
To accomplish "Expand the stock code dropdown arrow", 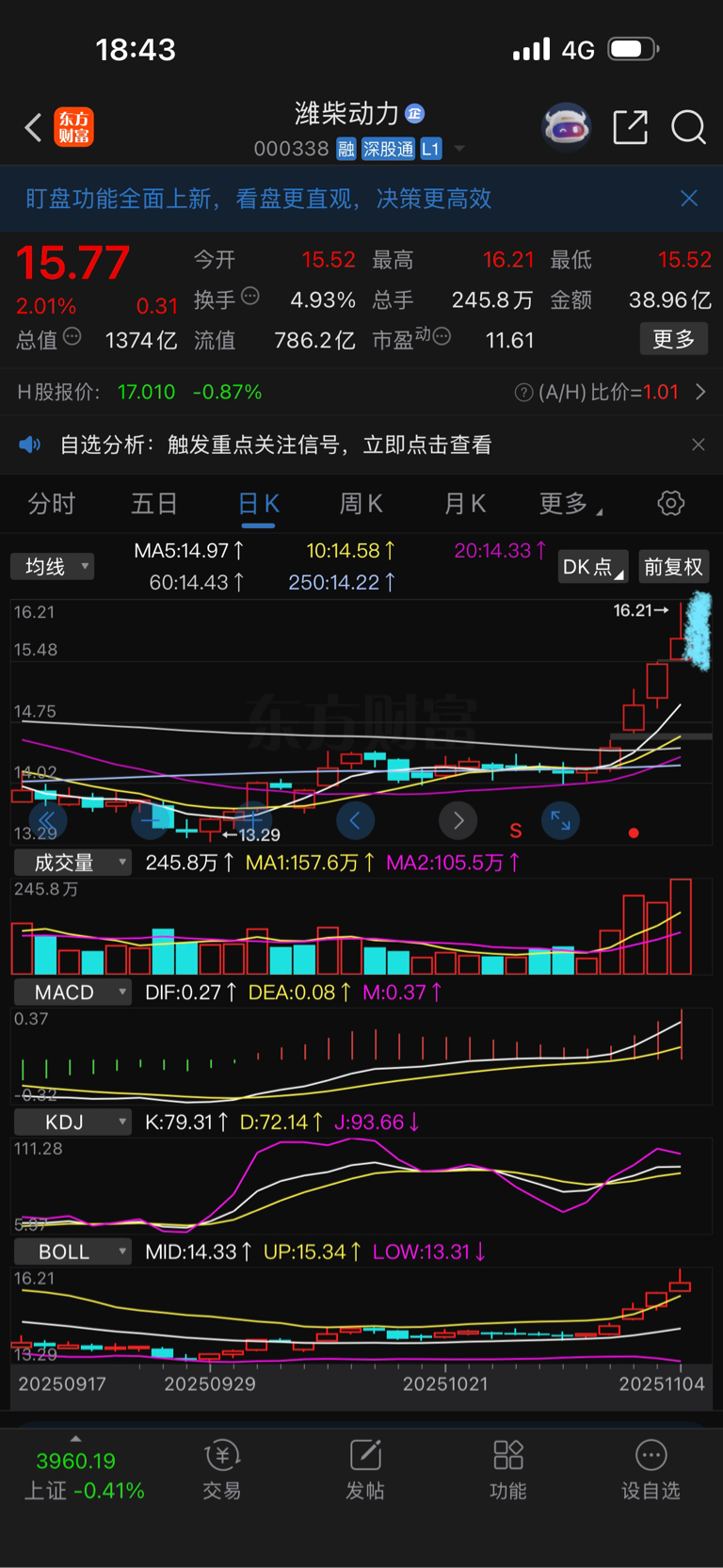I will 459,149.
